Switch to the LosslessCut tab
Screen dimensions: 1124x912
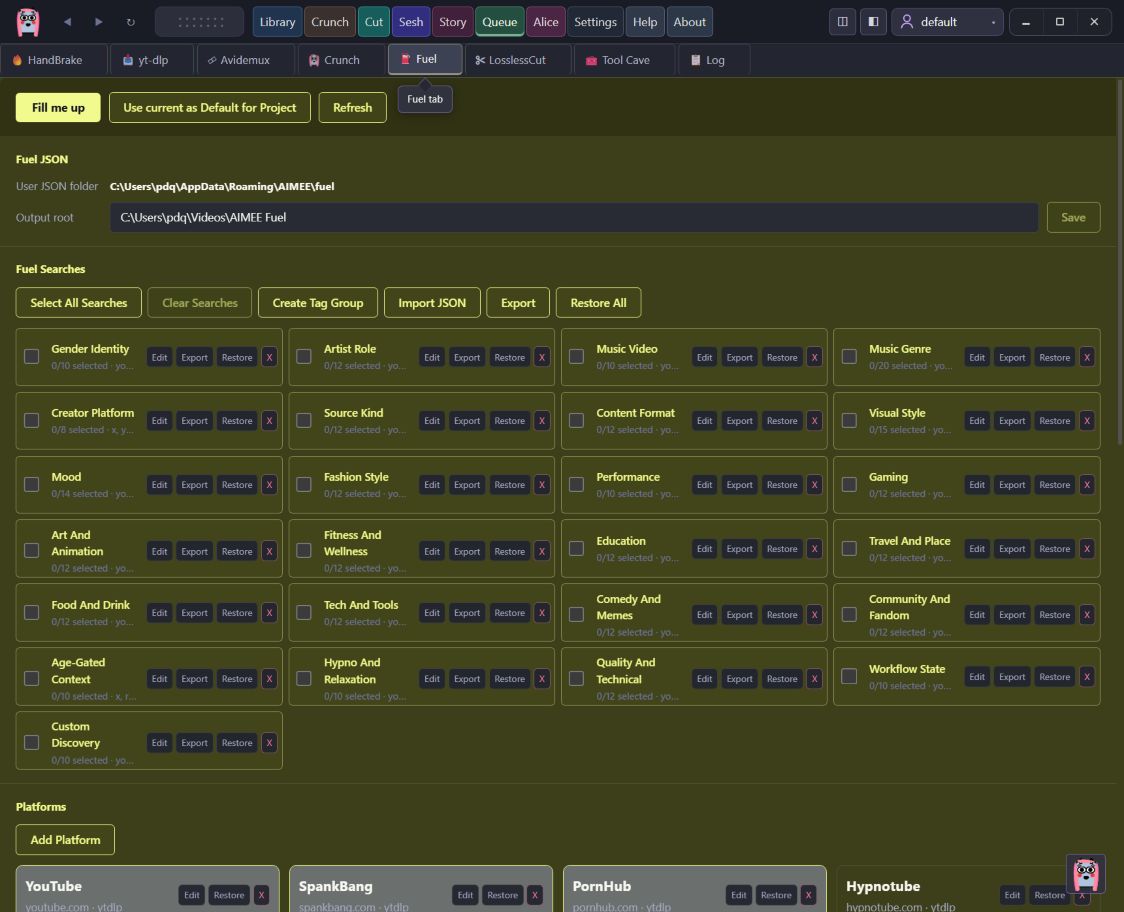(x=518, y=60)
